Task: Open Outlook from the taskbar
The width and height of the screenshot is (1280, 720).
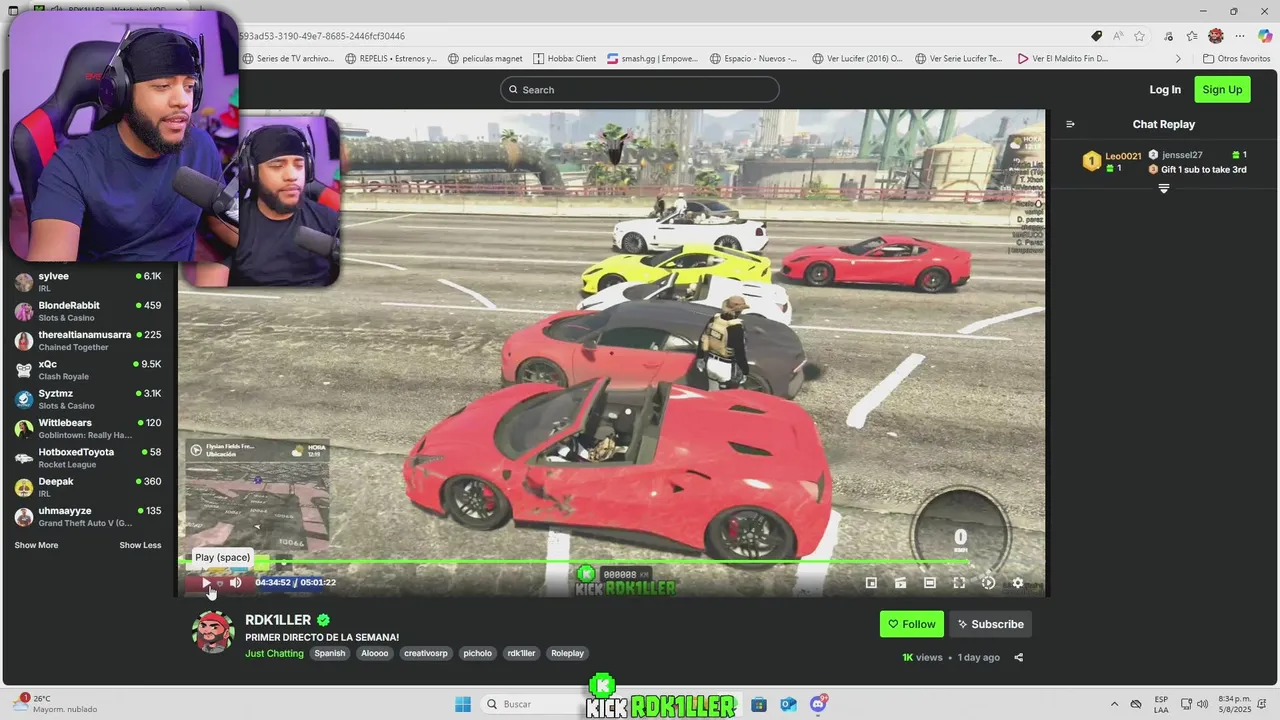Action: click(x=788, y=704)
